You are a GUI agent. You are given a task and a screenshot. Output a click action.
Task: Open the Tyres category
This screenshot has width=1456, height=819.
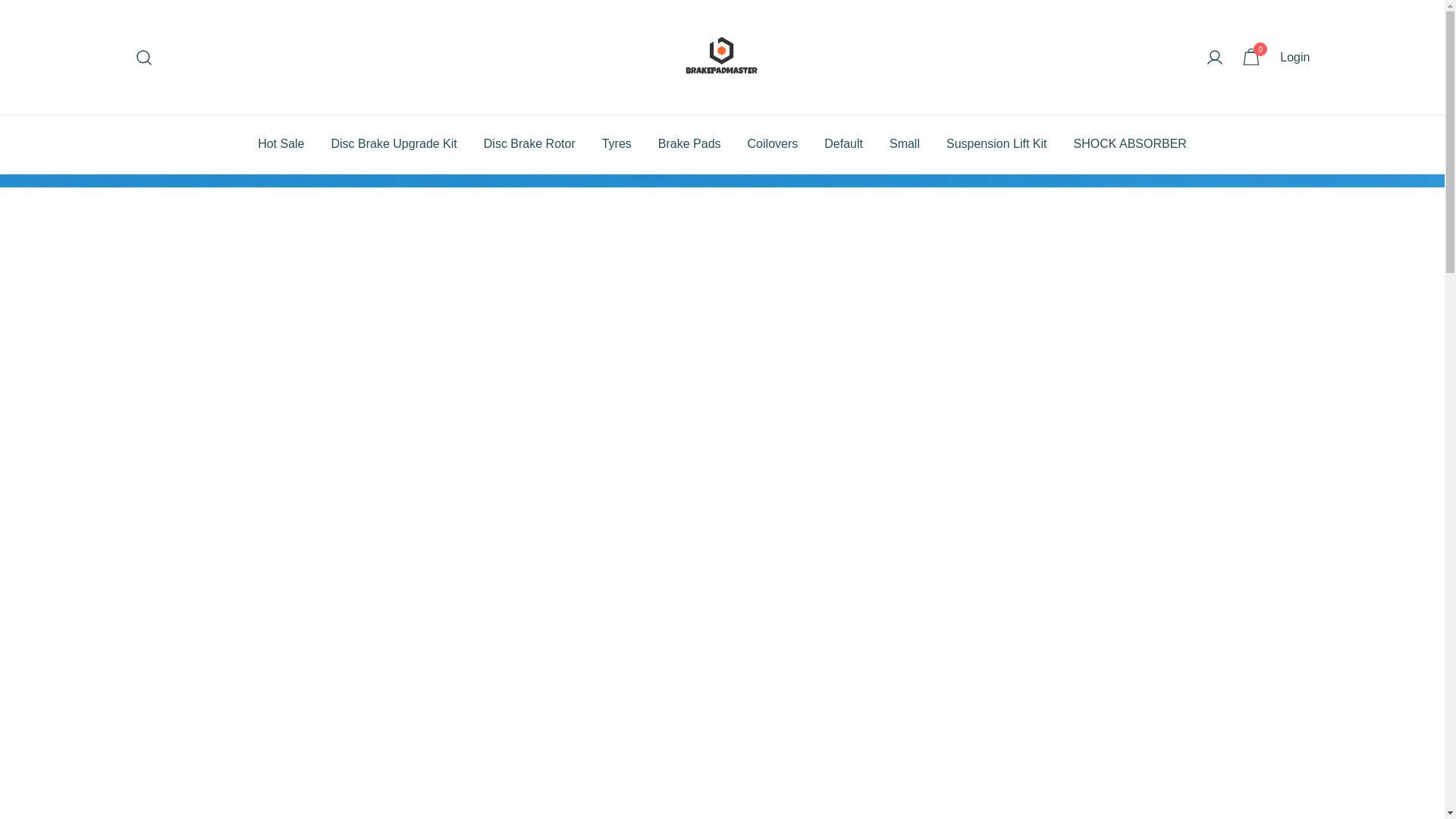617,144
